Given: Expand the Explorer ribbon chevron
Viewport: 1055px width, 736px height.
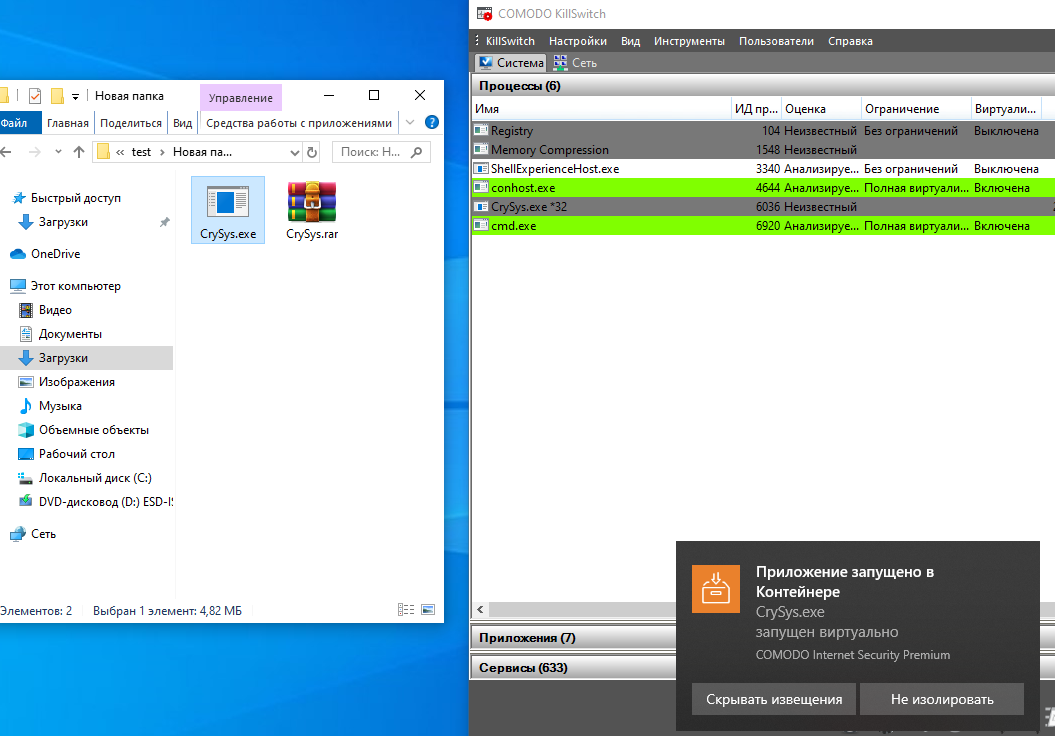Looking at the screenshot, I should (x=410, y=122).
